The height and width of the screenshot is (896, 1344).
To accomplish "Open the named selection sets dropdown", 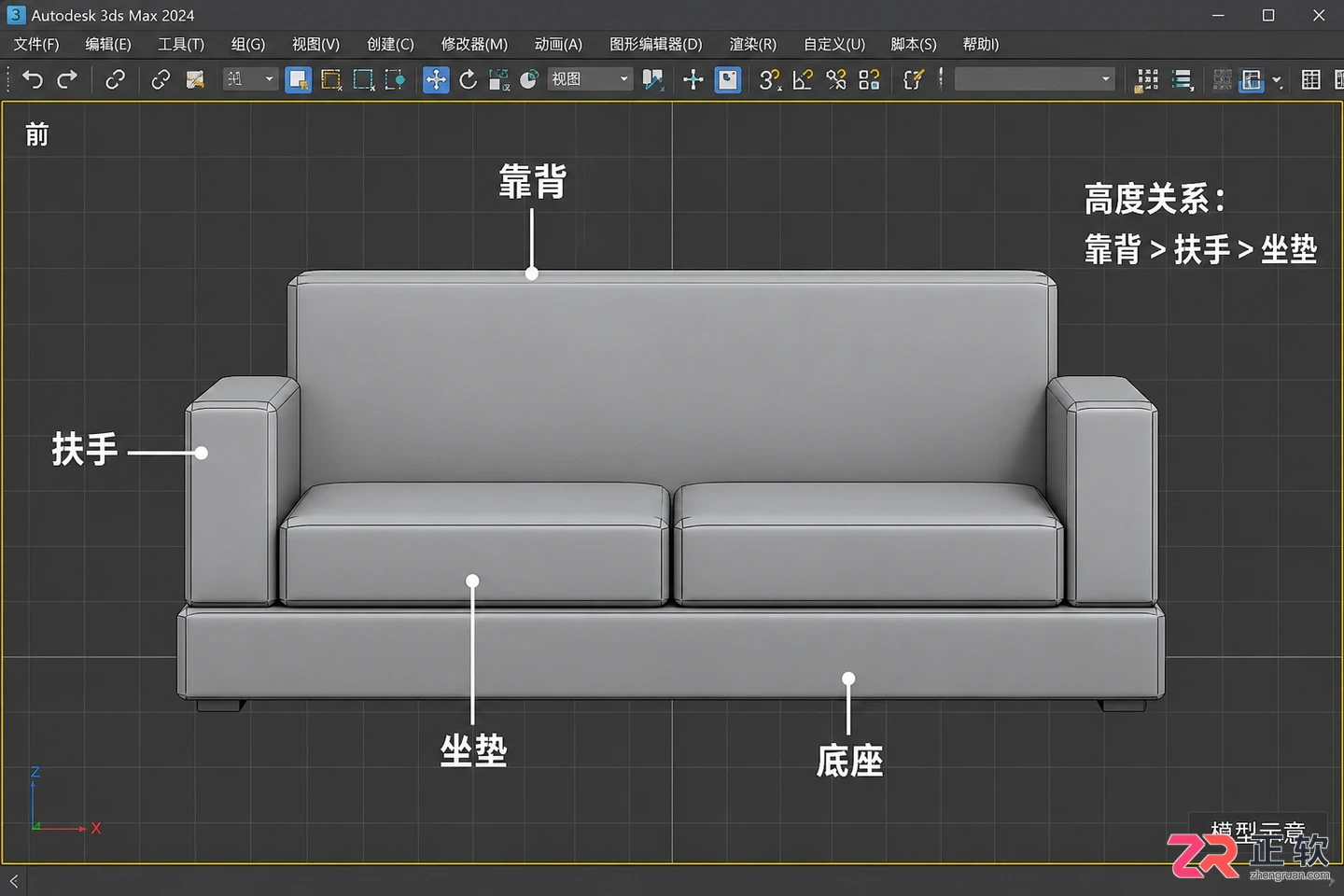I will tap(1034, 79).
